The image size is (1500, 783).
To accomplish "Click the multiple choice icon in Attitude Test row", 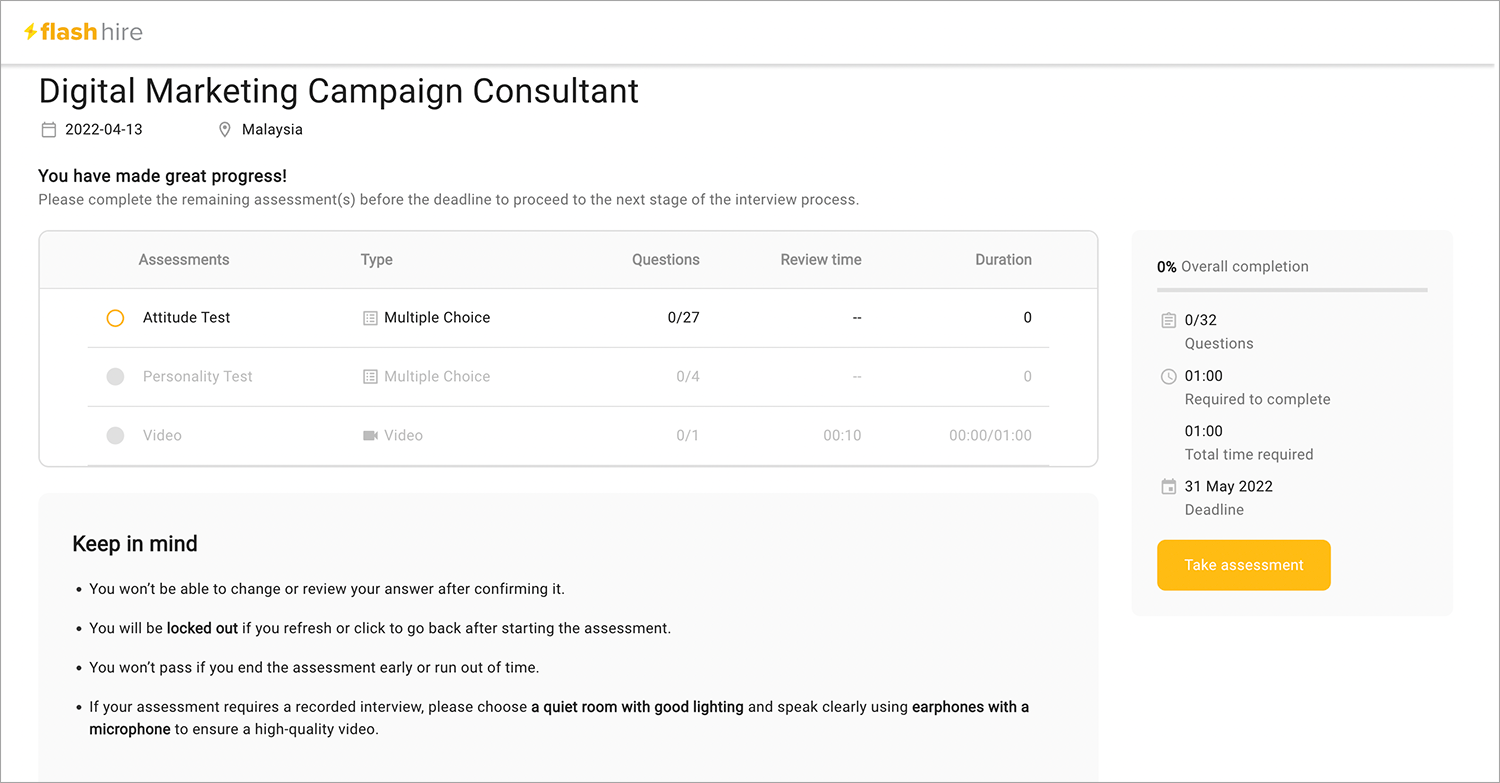I will click(x=369, y=317).
